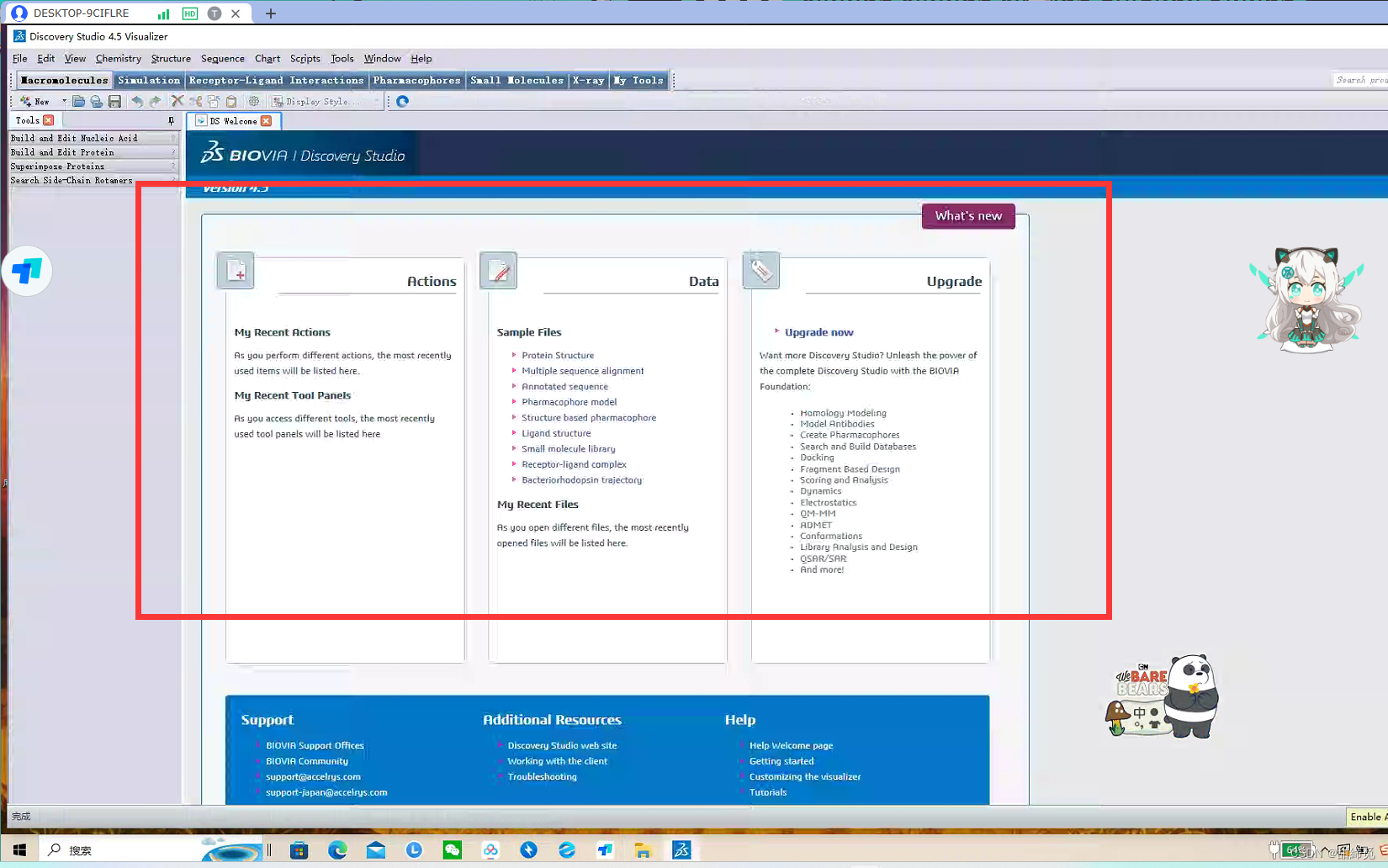Open the Chemistry menu
This screenshot has height=868, width=1388.
coord(119,59)
